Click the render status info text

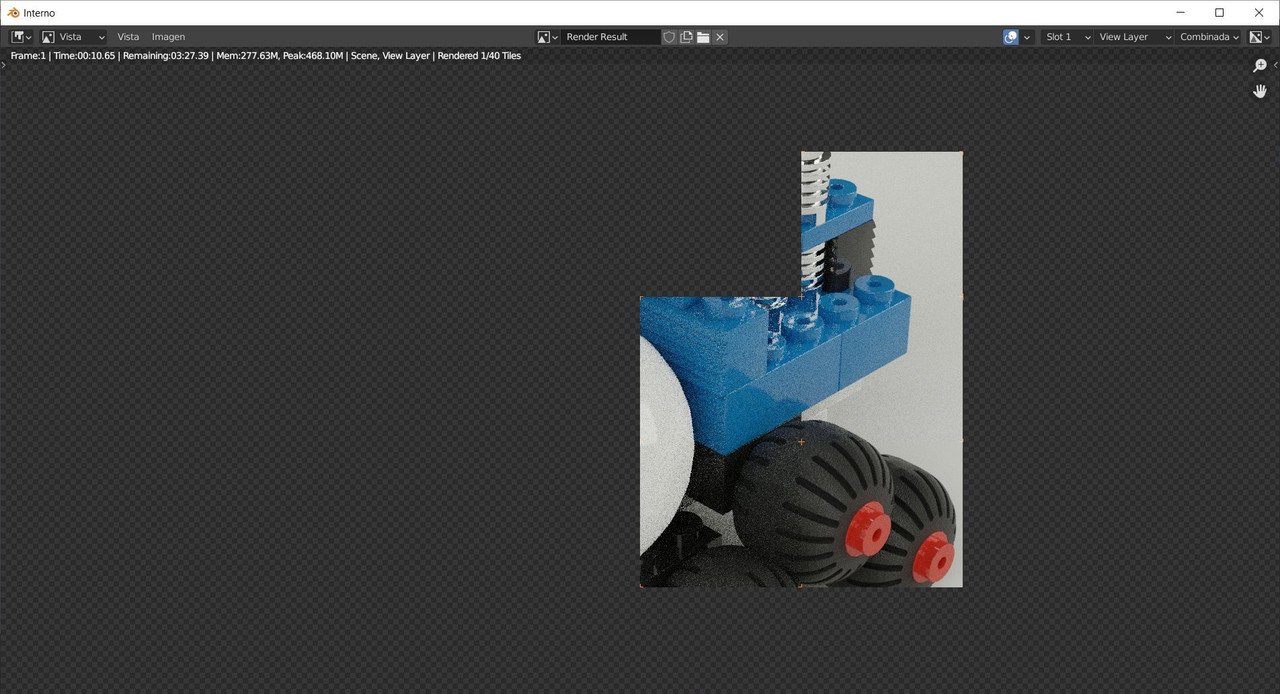point(266,56)
